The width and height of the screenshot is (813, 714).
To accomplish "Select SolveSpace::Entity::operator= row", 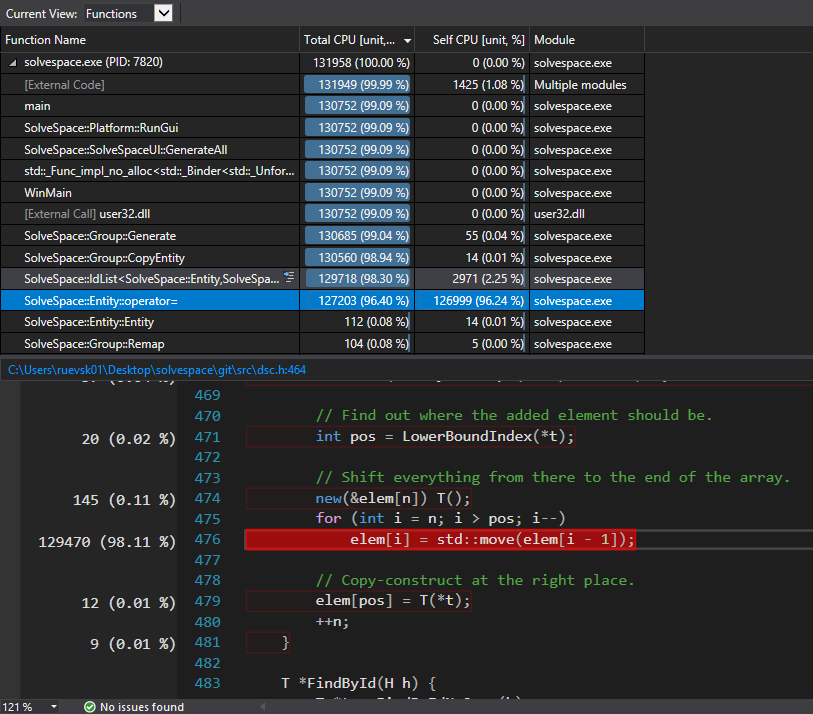I will tap(323, 300).
